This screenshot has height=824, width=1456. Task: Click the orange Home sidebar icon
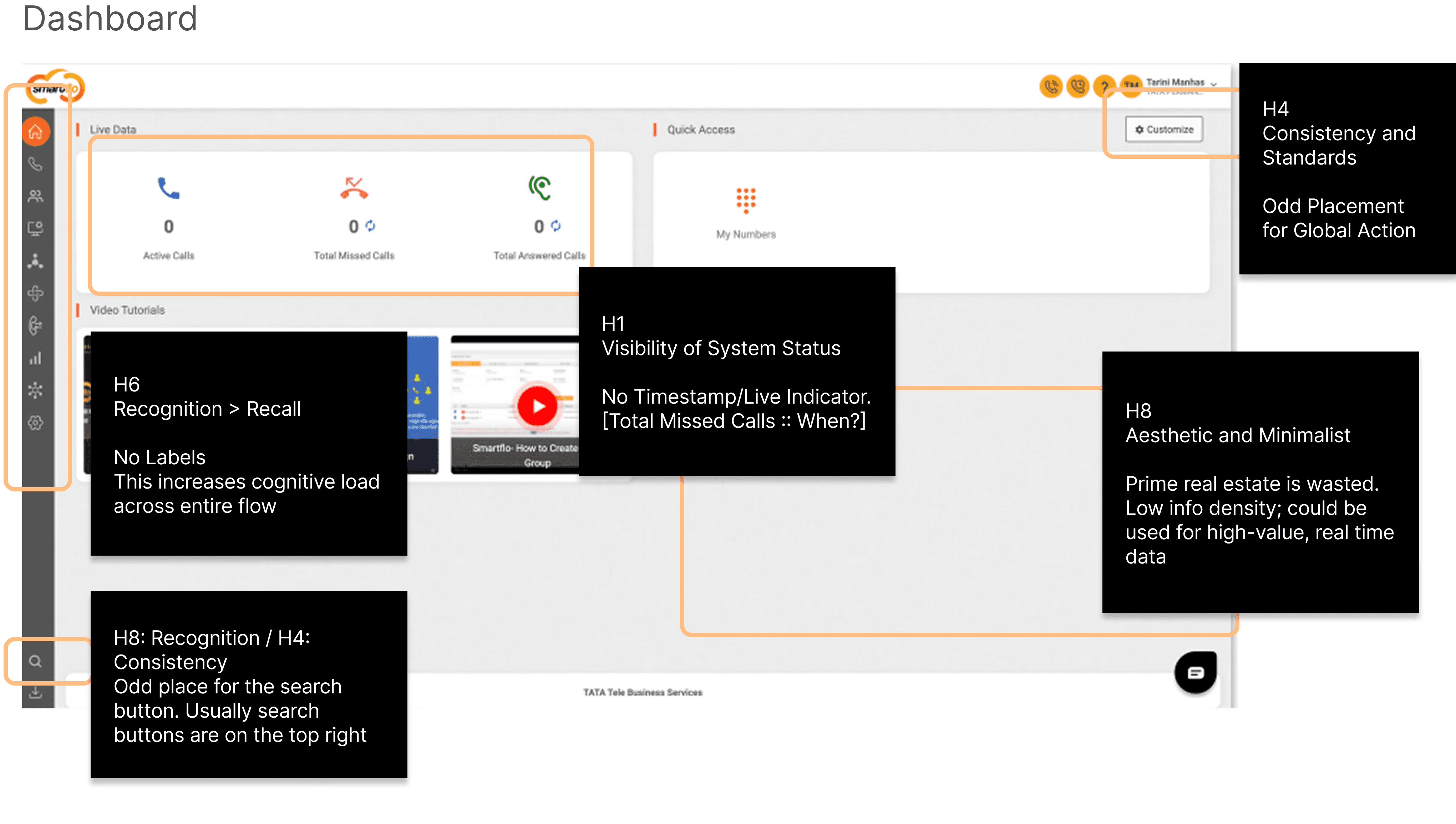(36, 131)
